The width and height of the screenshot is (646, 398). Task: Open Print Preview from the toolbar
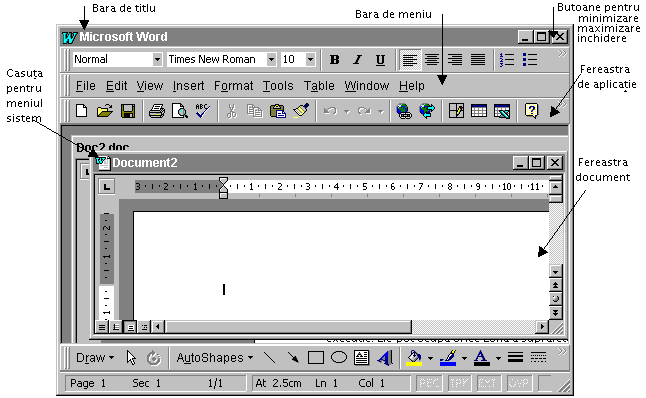[x=180, y=111]
